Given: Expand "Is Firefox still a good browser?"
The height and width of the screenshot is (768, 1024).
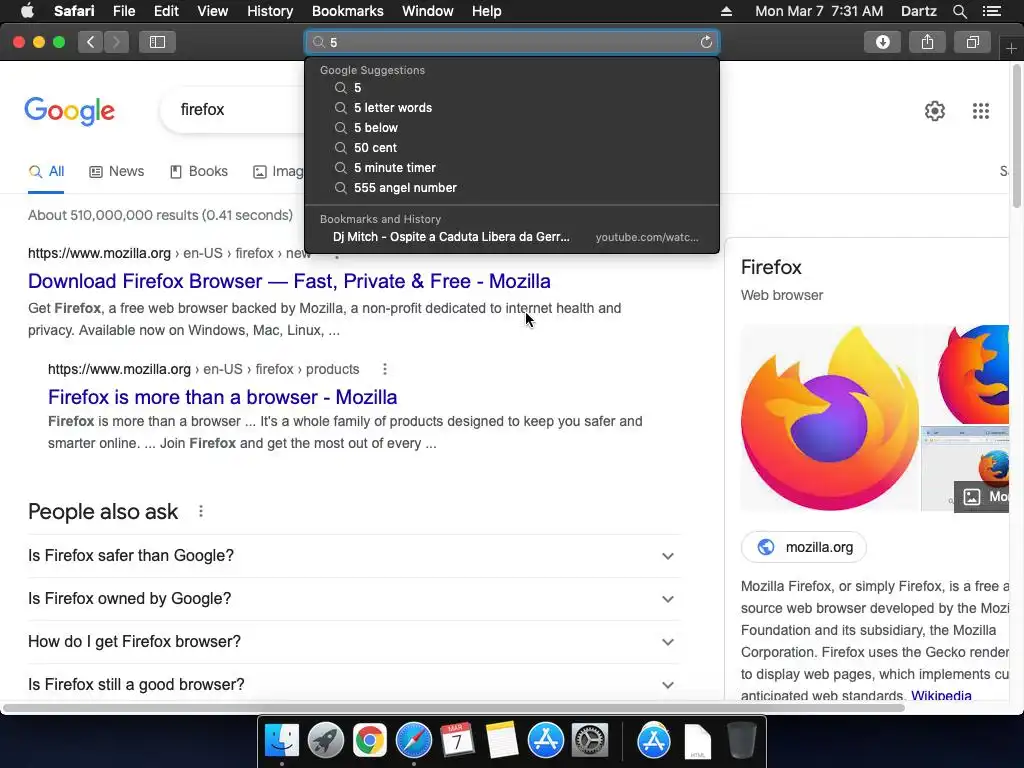Looking at the screenshot, I should point(354,684).
